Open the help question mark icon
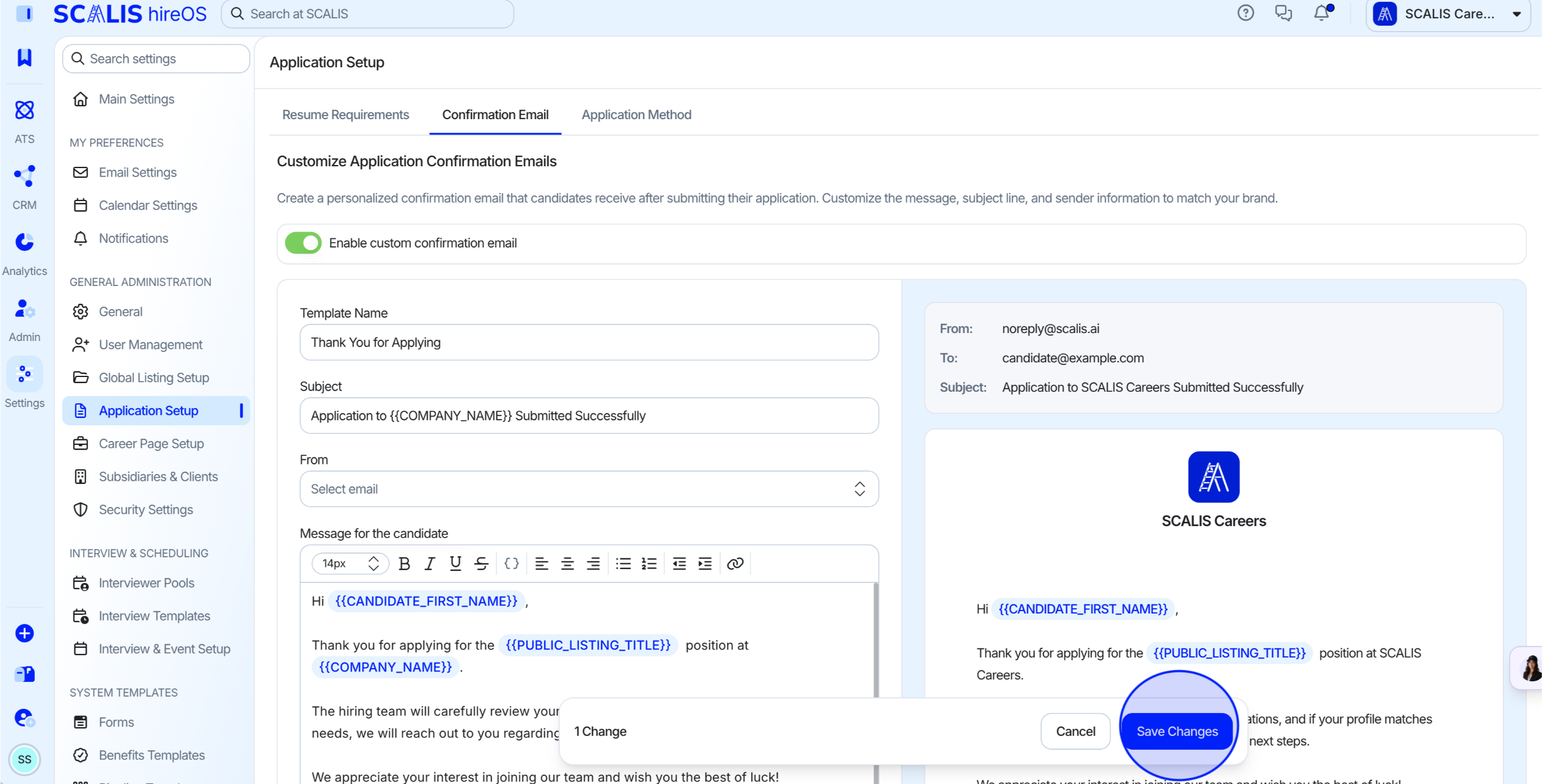1542x784 pixels. coord(1245,13)
